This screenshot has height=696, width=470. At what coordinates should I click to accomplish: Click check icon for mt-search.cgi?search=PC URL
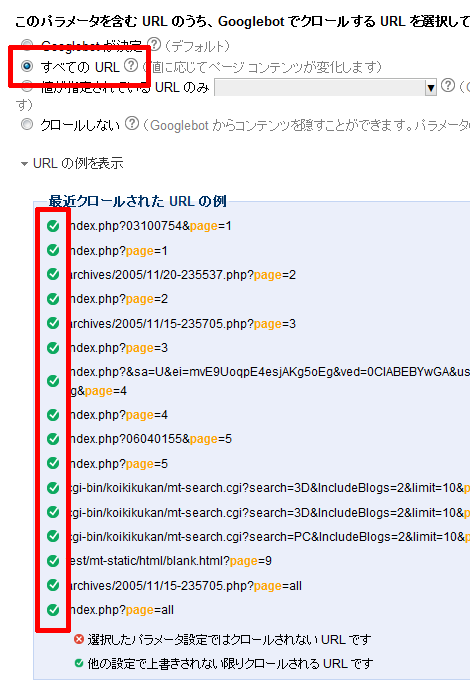pos(53,536)
